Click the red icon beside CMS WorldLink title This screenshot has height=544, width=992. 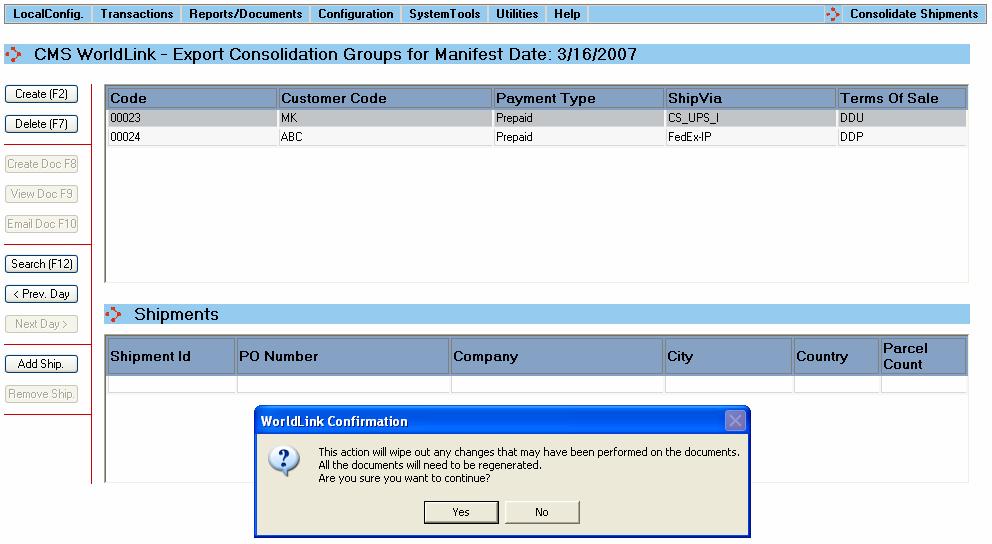(14, 55)
